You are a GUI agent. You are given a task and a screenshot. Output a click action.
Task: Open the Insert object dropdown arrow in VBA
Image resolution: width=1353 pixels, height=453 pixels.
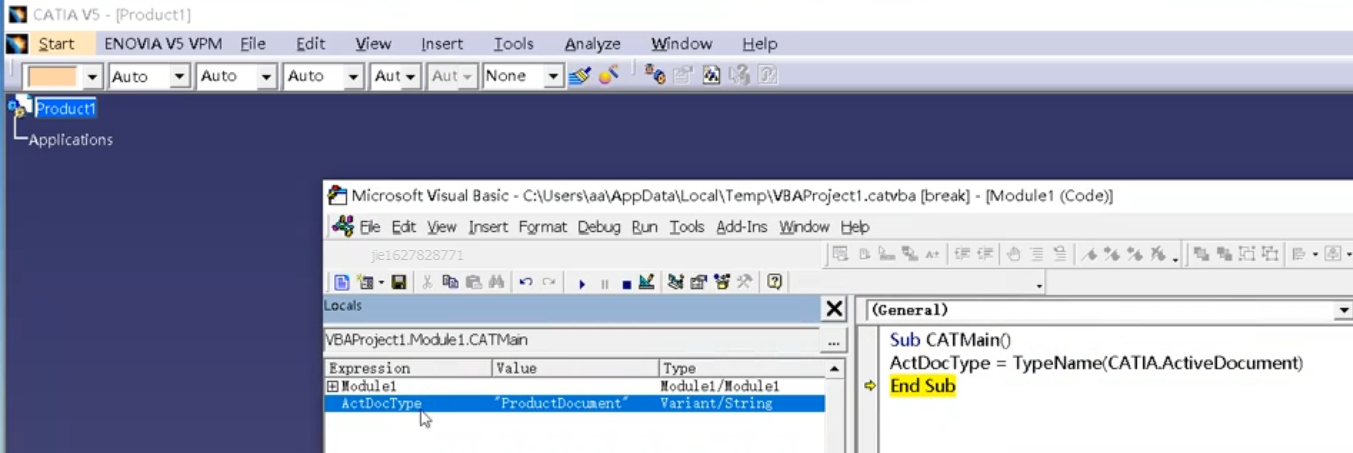[x=381, y=283]
